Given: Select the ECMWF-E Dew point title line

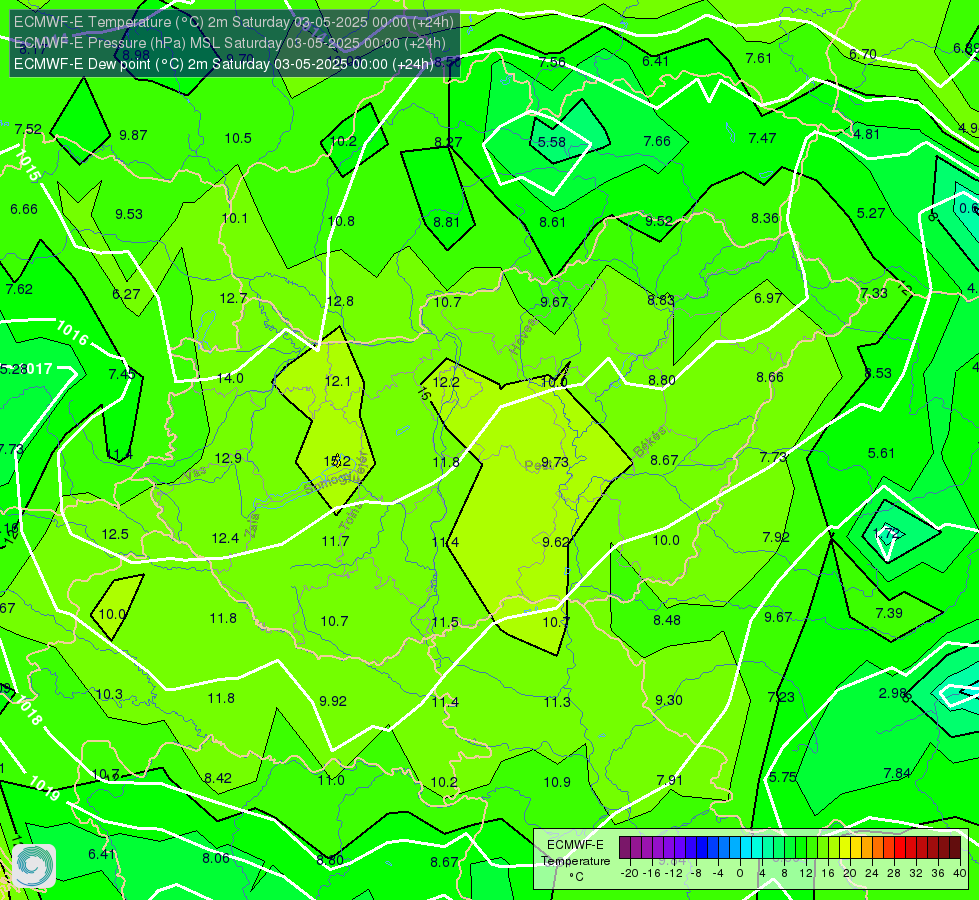Looking at the screenshot, I should [x=223, y=64].
